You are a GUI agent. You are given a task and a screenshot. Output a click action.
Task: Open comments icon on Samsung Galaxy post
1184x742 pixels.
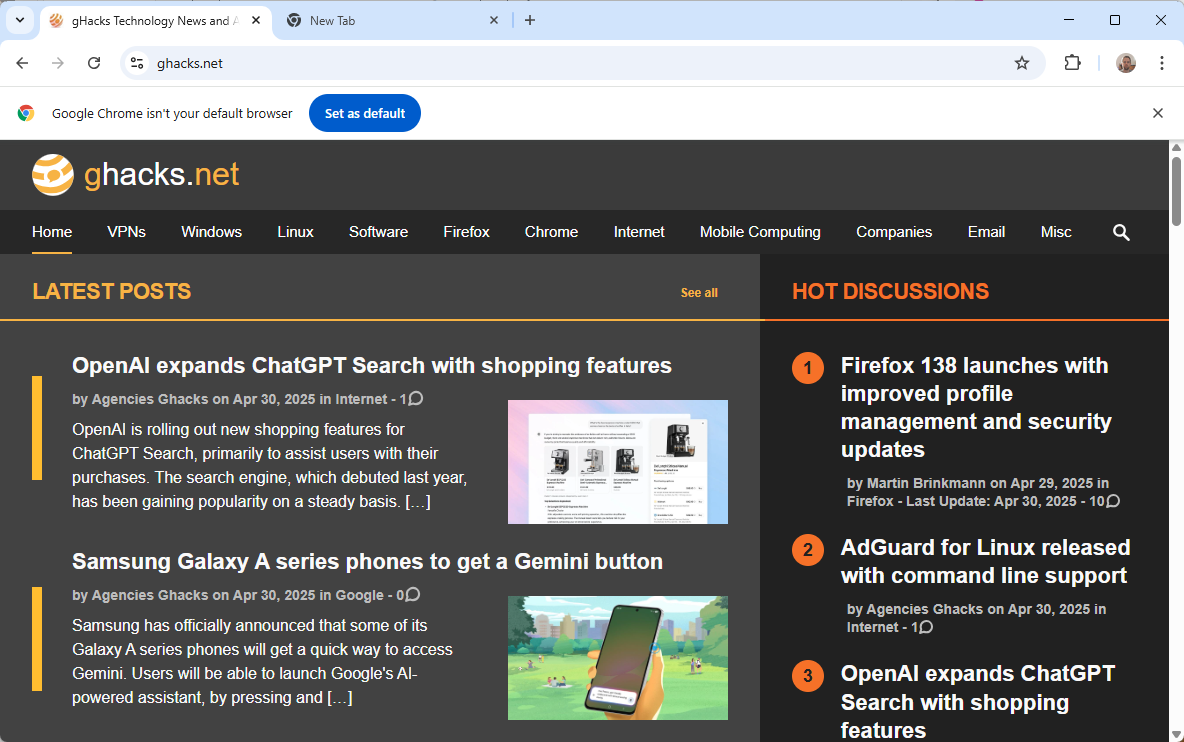pyautogui.click(x=412, y=595)
